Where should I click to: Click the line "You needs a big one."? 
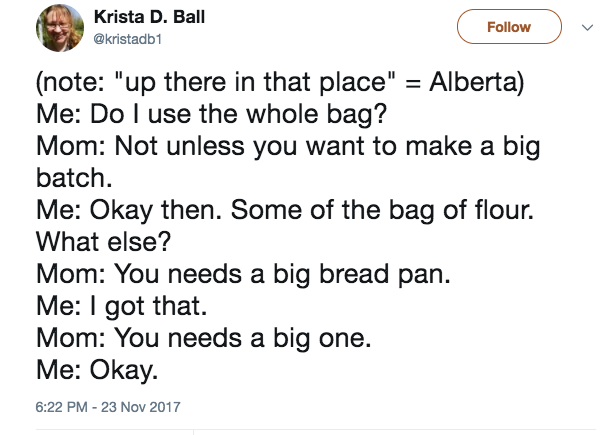tap(242, 338)
